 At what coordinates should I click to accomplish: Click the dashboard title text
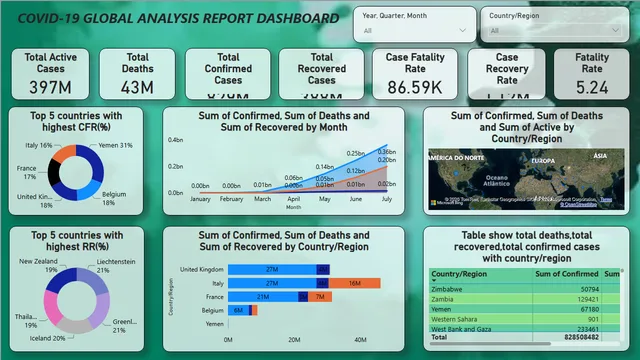[178, 18]
